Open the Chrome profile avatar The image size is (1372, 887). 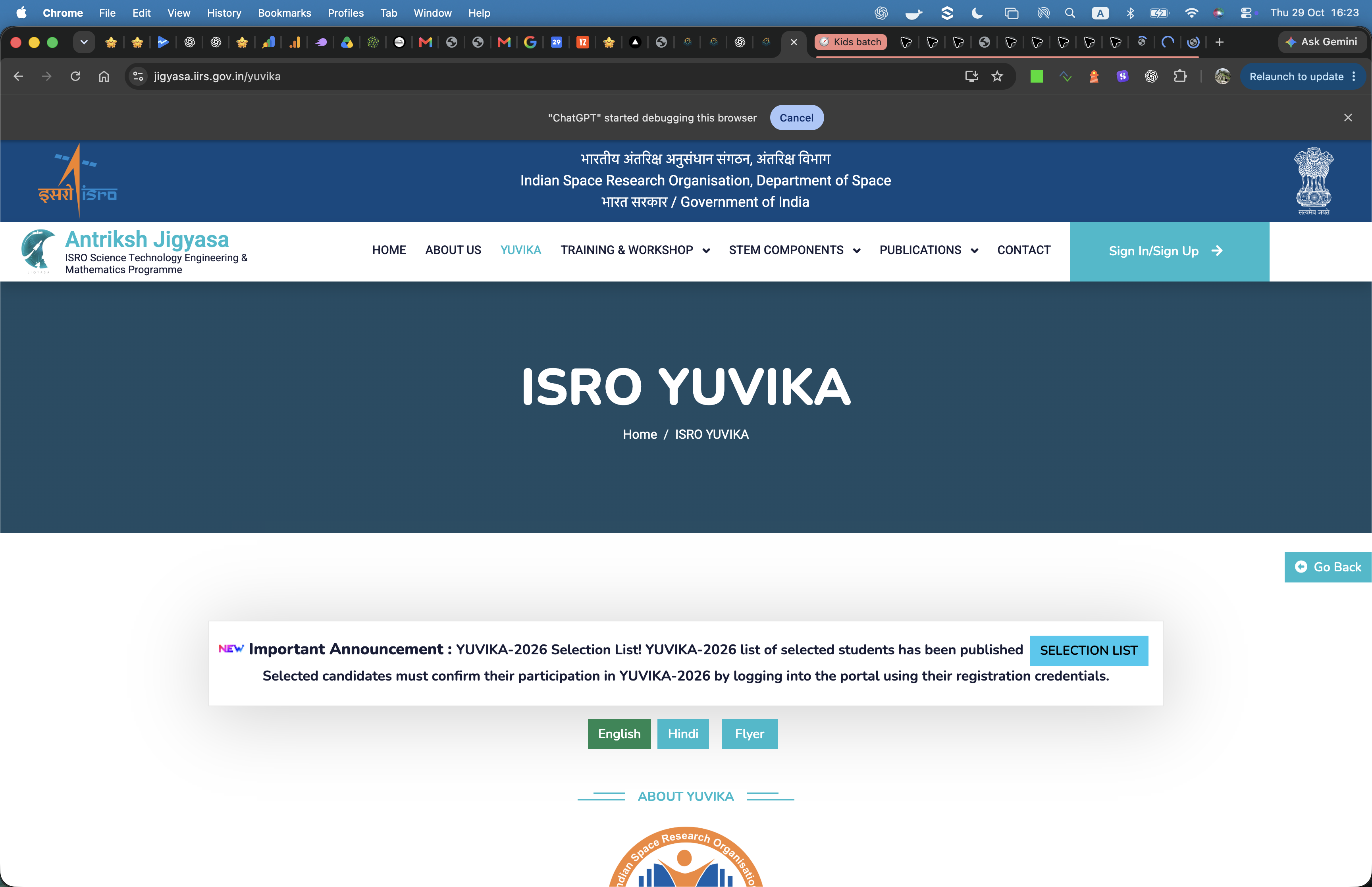tap(1222, 76)
